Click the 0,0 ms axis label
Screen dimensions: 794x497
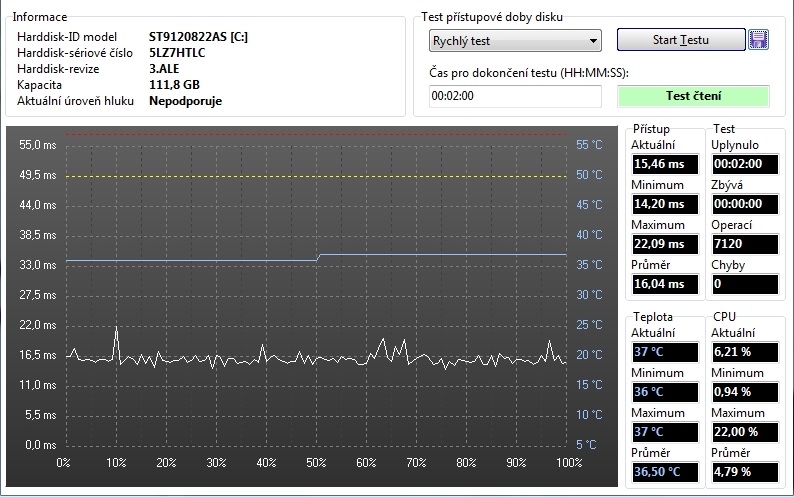(41, 445)
